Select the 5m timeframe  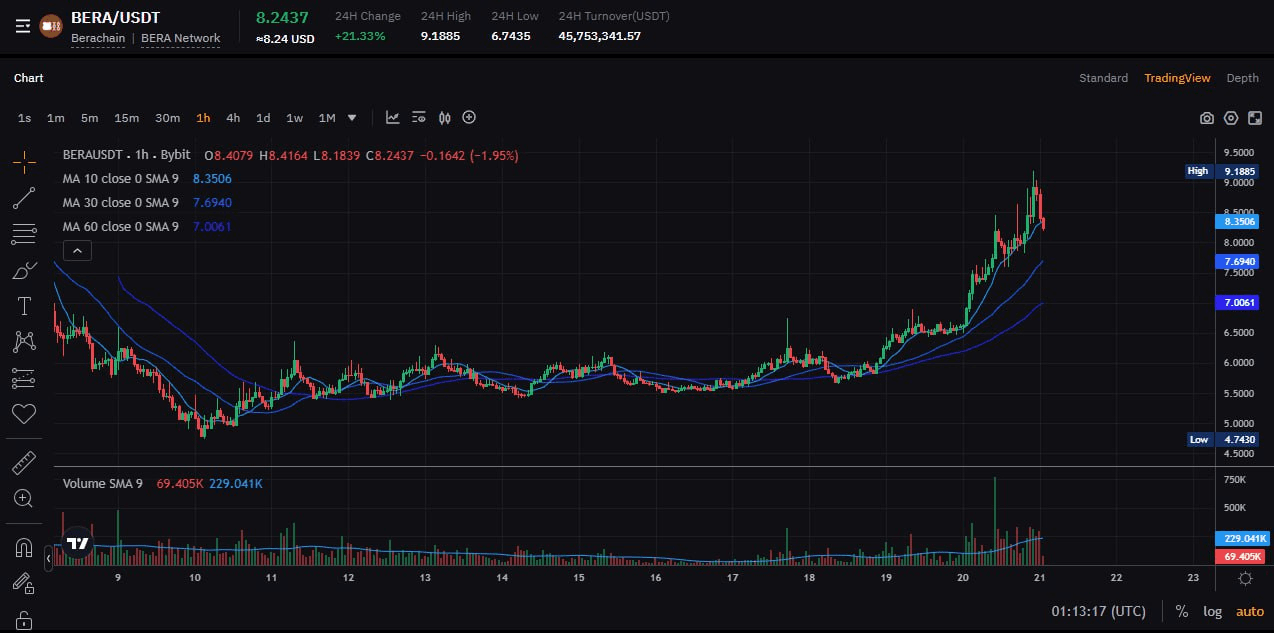90,118
